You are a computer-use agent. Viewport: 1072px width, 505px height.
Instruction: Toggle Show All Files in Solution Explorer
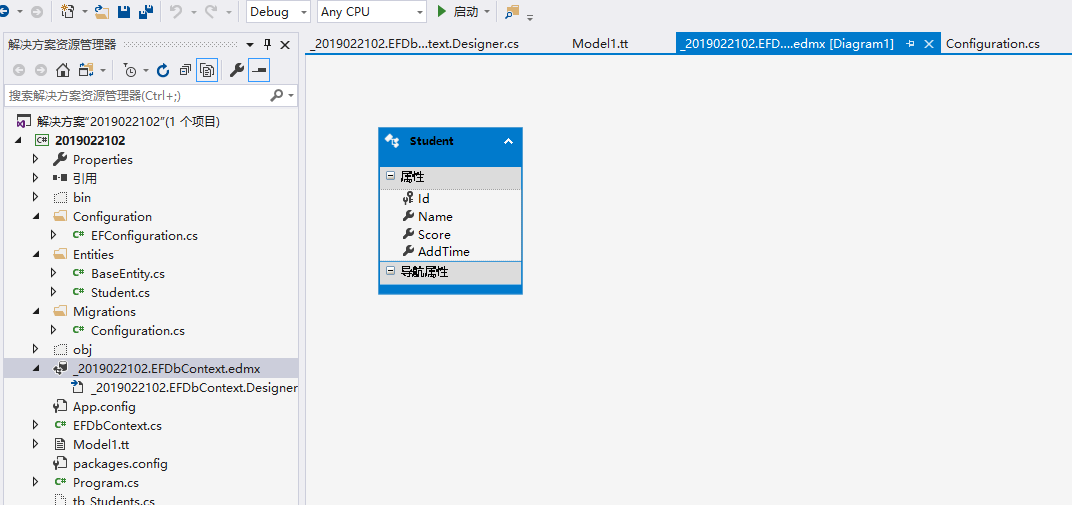pyautogui.click(x=207, y=70)
